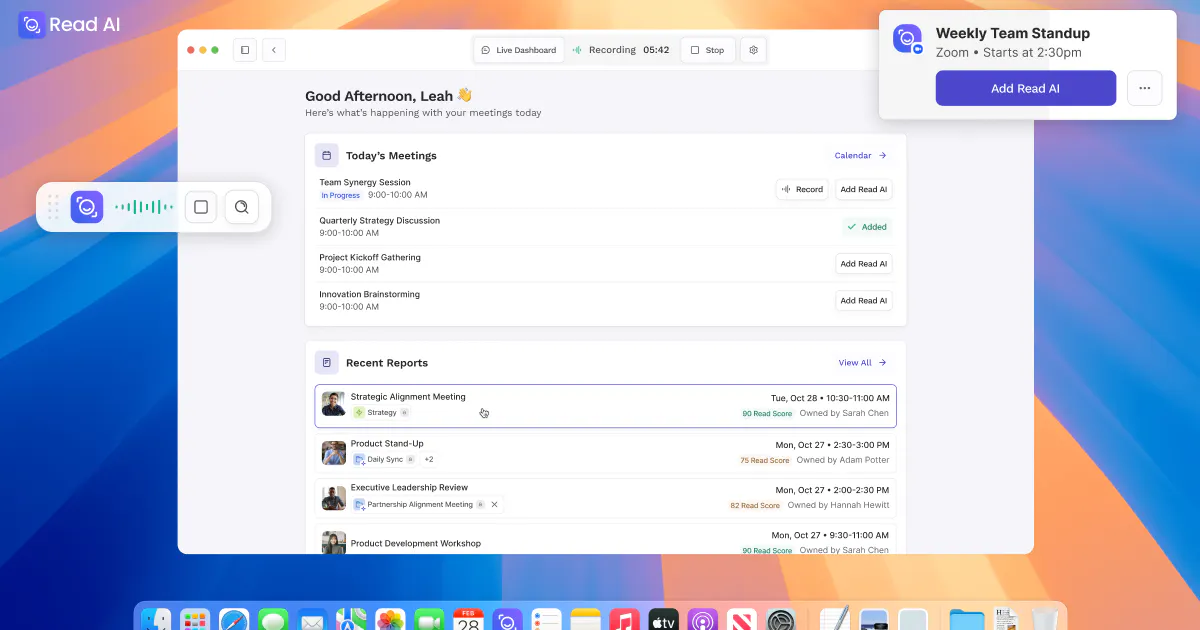Launch Safari from the dock
This screenshot has height=630, width=1200.
click(x=234, y=620)
